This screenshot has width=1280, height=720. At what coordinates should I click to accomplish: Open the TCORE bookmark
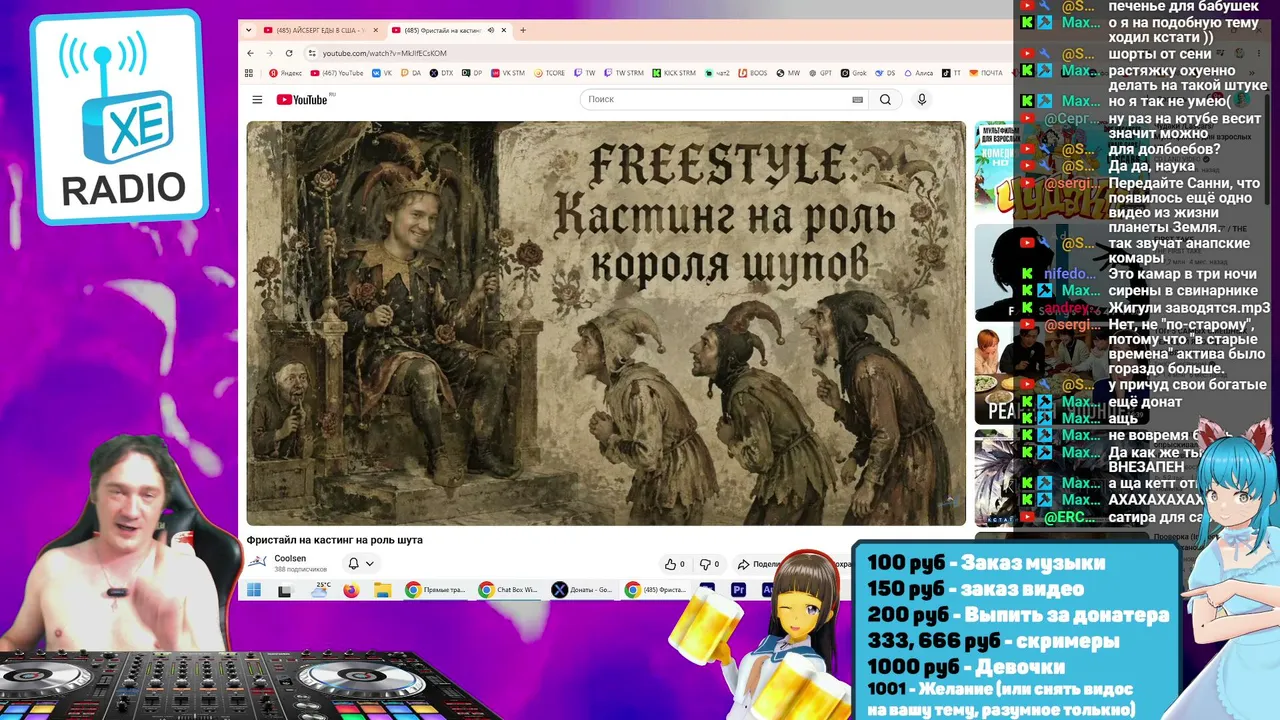(549, 73)
